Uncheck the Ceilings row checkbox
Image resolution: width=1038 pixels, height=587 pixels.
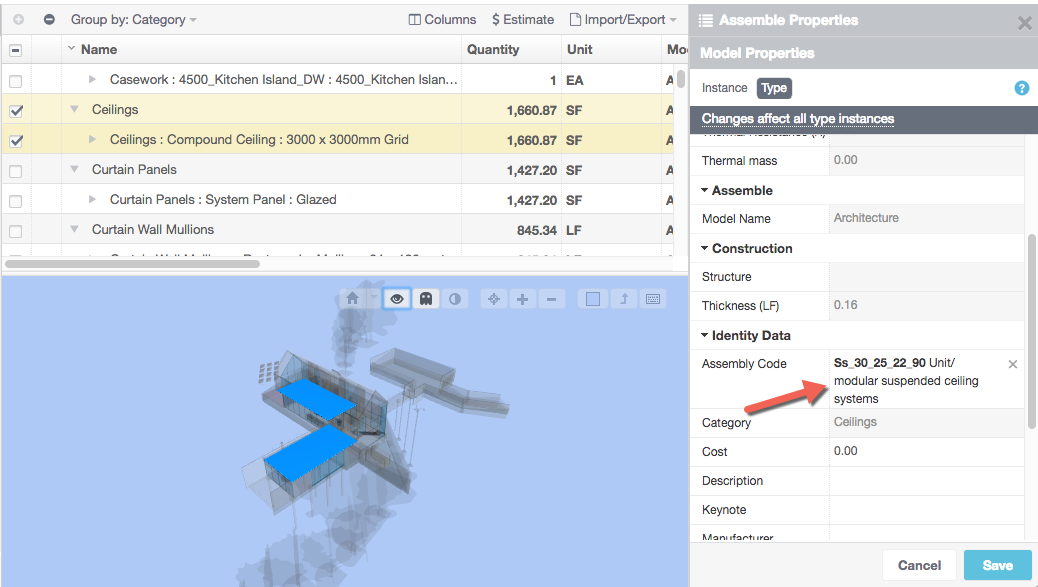tap(15, 109)
